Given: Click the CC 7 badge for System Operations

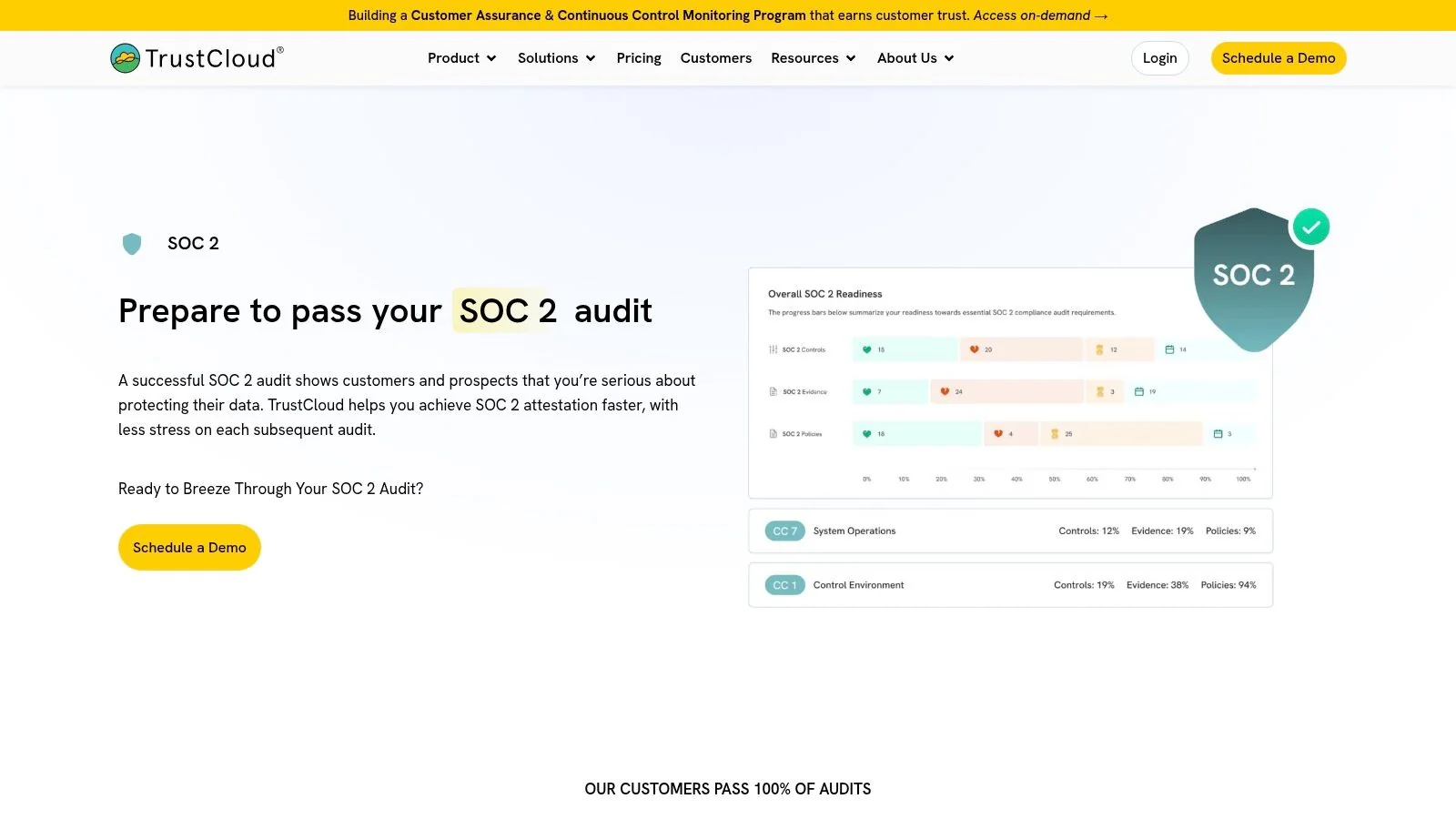Looking at the screenshot, I should [x=784, y=531].
